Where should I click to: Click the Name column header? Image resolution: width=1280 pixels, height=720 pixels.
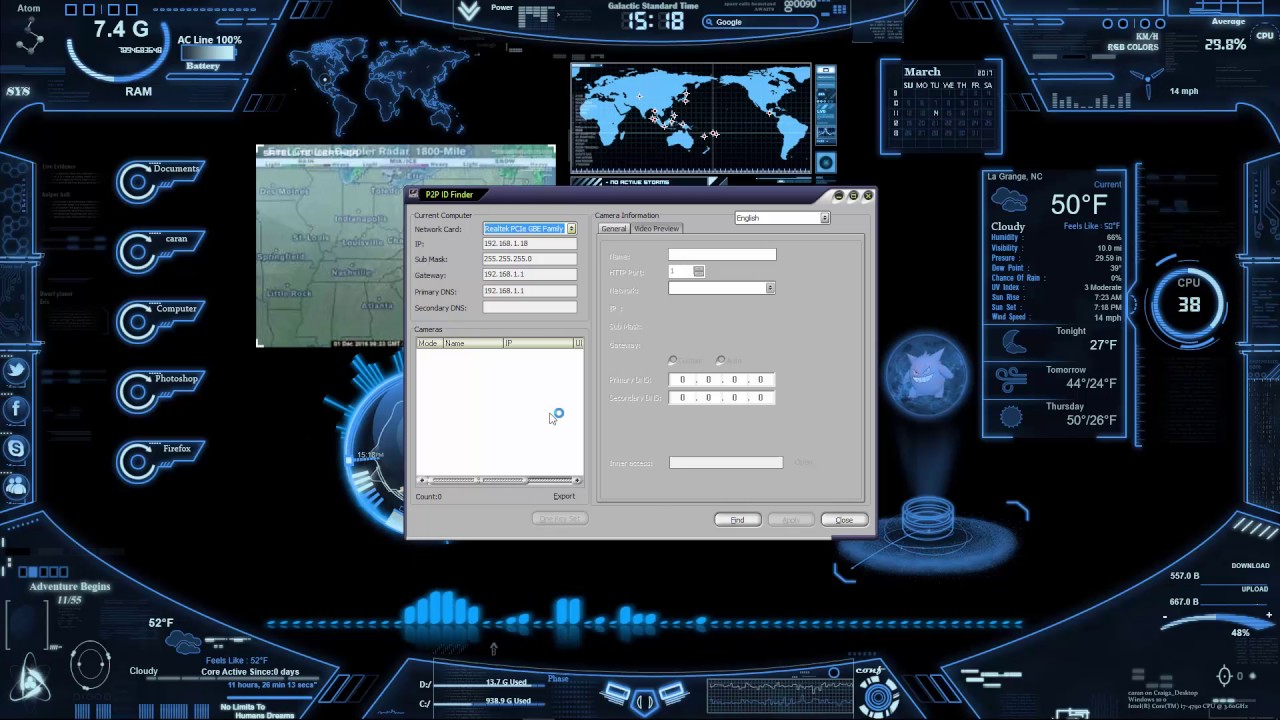click(472, 343)
